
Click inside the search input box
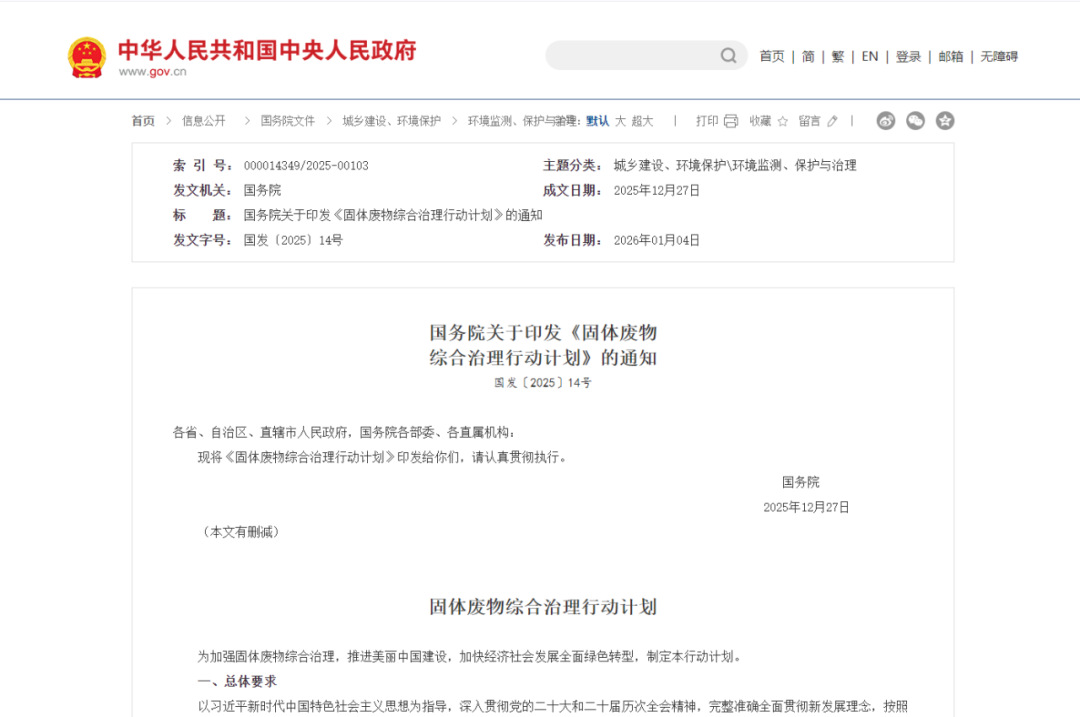(630, 55)
